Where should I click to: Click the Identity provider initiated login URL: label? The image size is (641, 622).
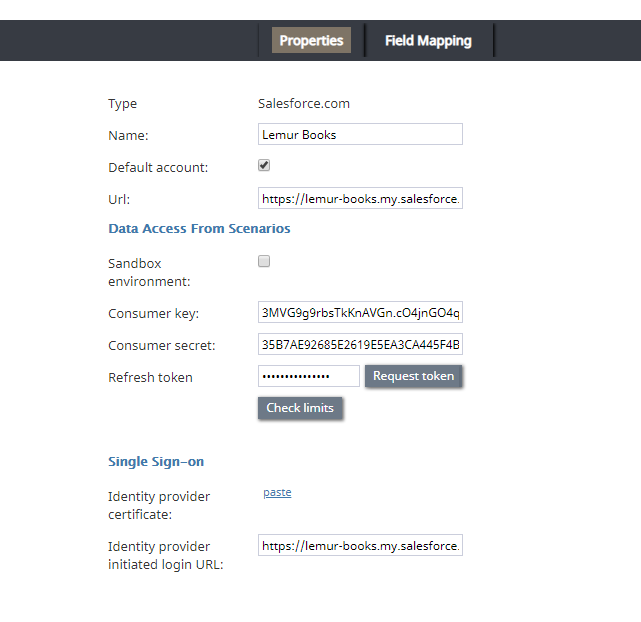166,555
